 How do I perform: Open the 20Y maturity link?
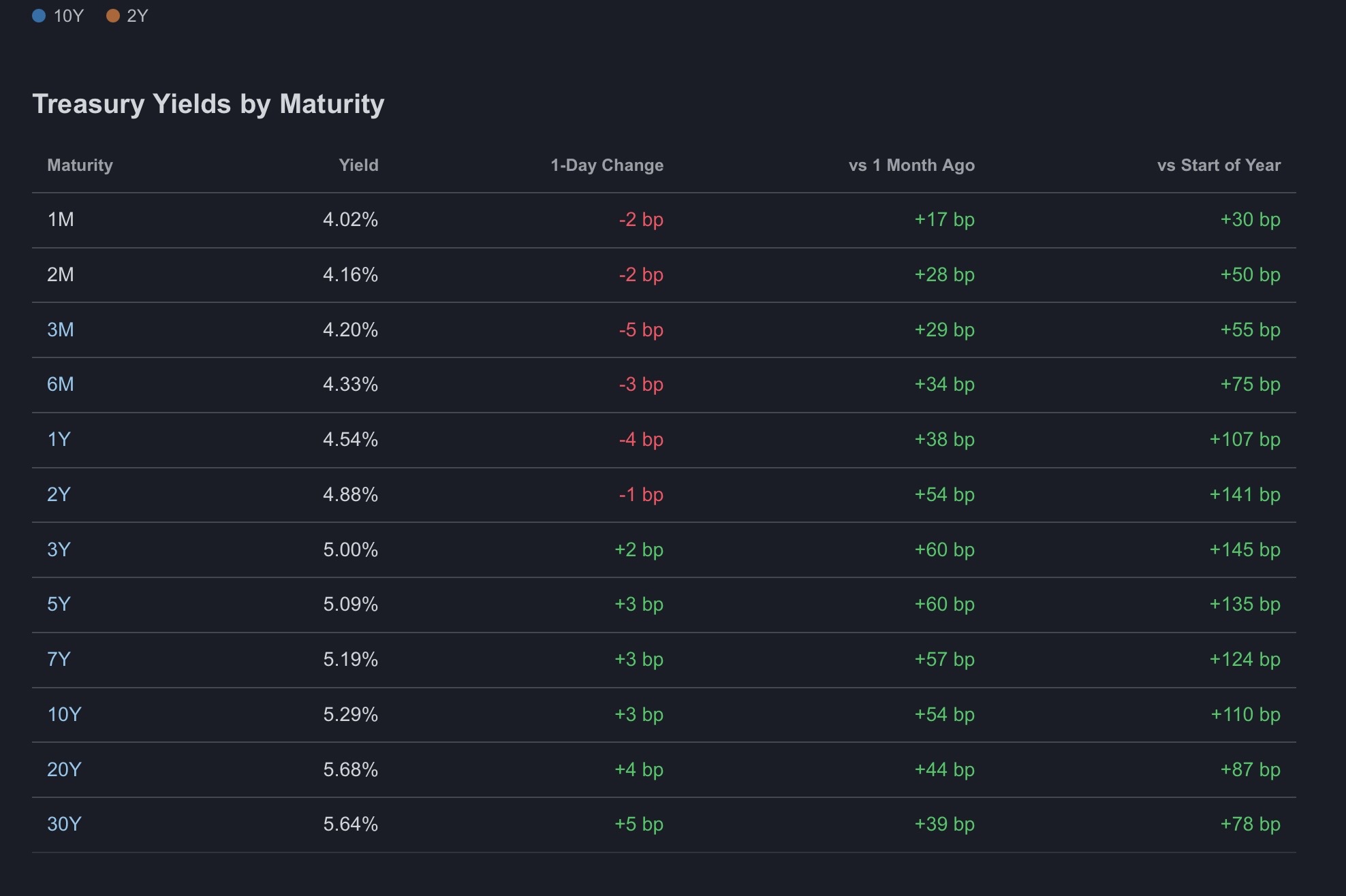click(64, 770)
